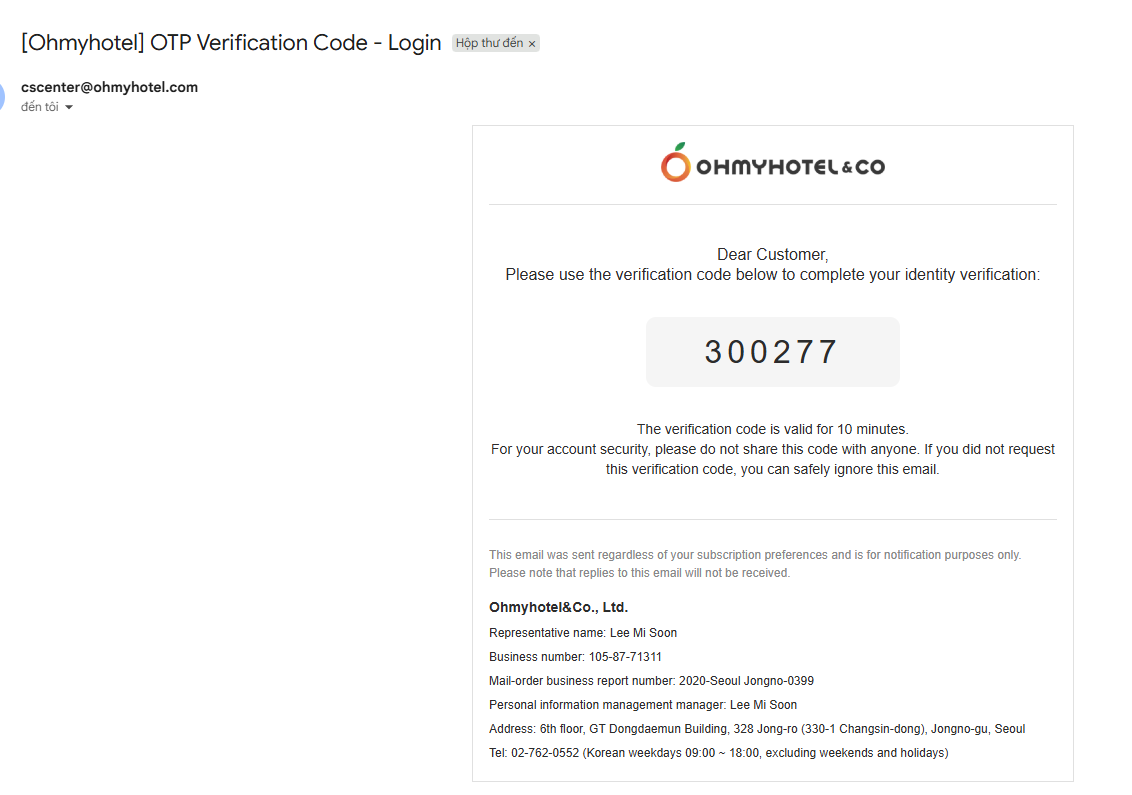Click the OTP Verification Code subject title
1132x795 pixels.
(231, 43)
